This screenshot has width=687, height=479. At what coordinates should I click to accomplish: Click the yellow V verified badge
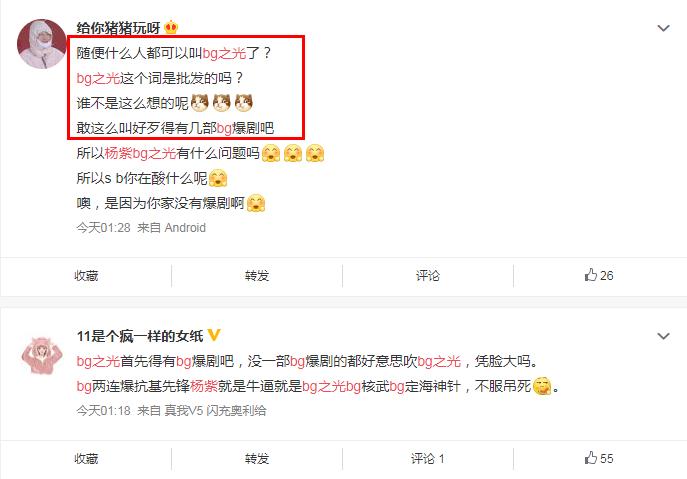(214, 335)
